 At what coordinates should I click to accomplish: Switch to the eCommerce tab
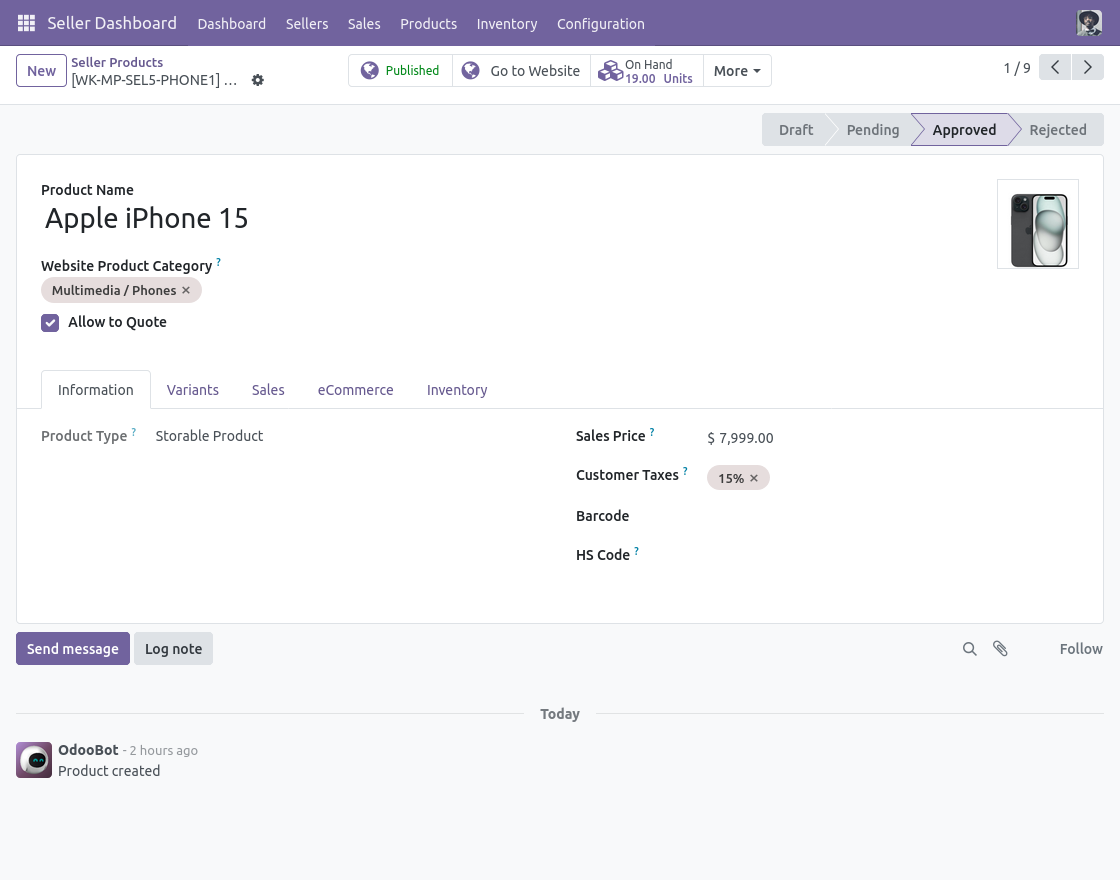(356, 390)
